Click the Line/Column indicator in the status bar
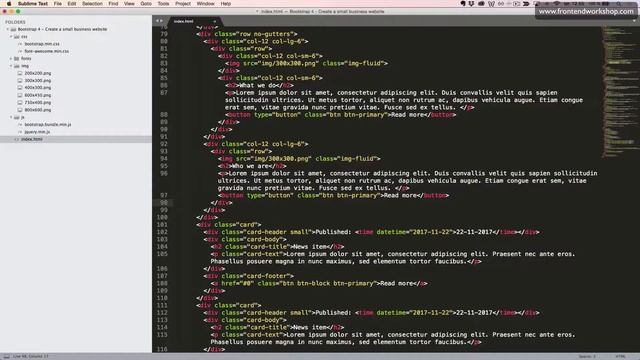Screen dimensions: 640x360 point(30,356)
